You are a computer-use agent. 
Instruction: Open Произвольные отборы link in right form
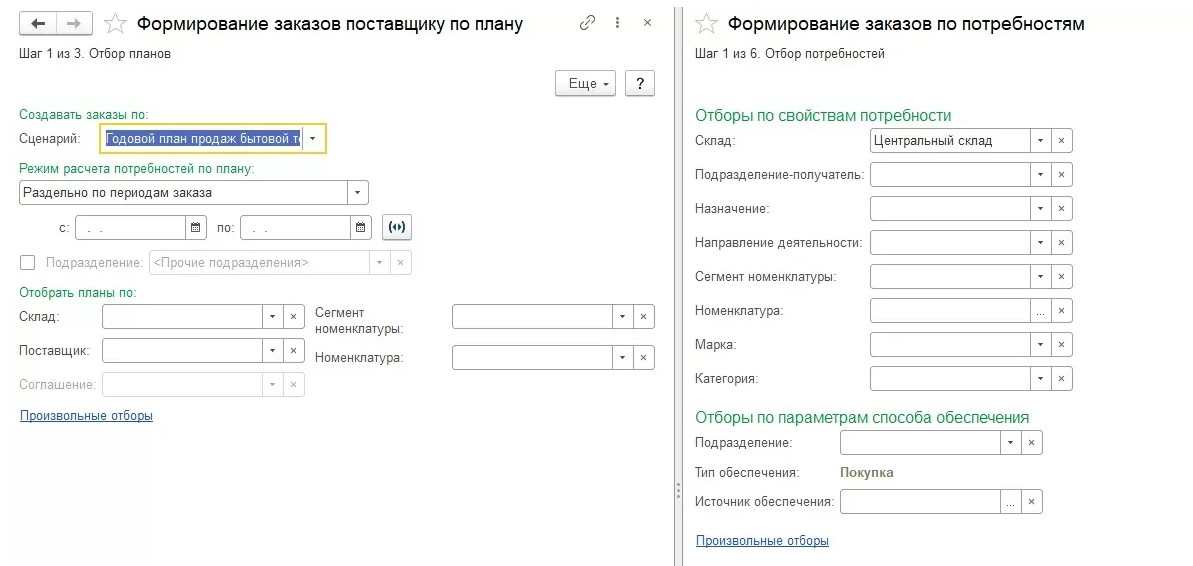click(762, 541)
